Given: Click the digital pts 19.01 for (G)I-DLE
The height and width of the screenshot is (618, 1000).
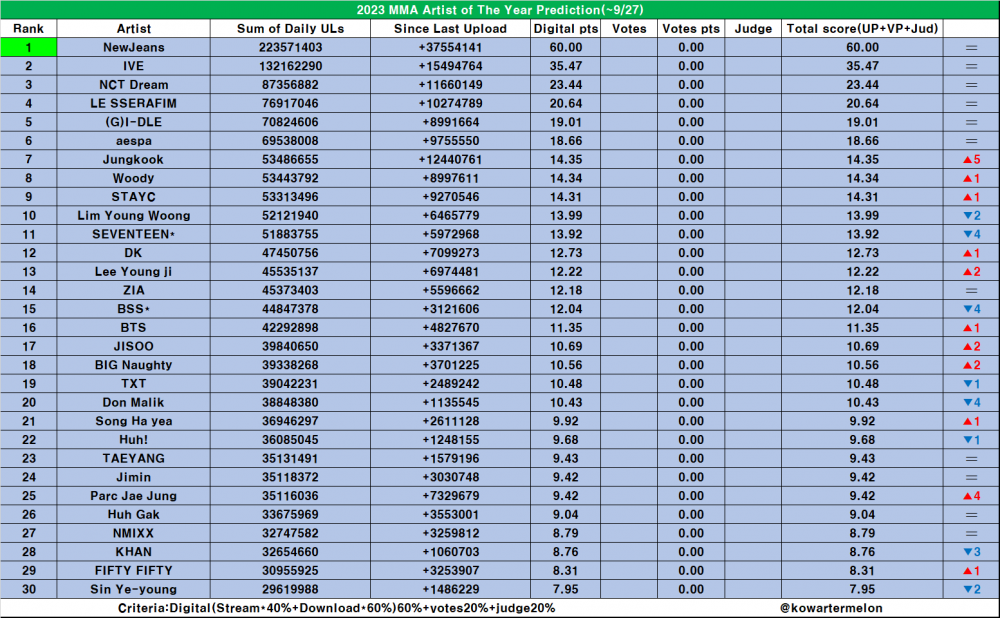Looking at the screenshot, I should 566,122.
